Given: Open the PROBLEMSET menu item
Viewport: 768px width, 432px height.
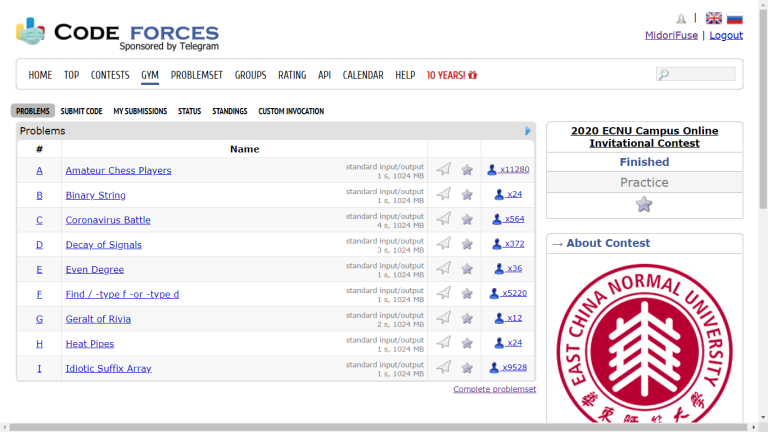Looking at the screenshot, I should click(x=197, y=75).
